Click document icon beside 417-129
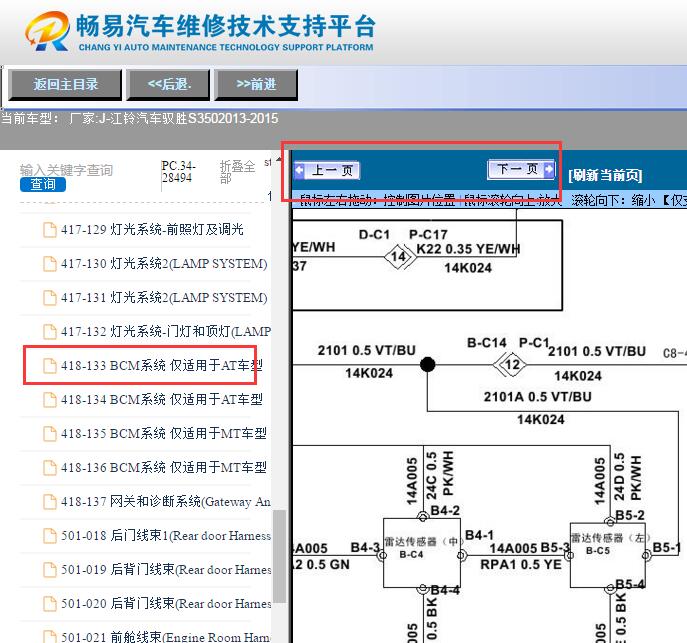Screen dimensions: 687x643 (50, 229)
